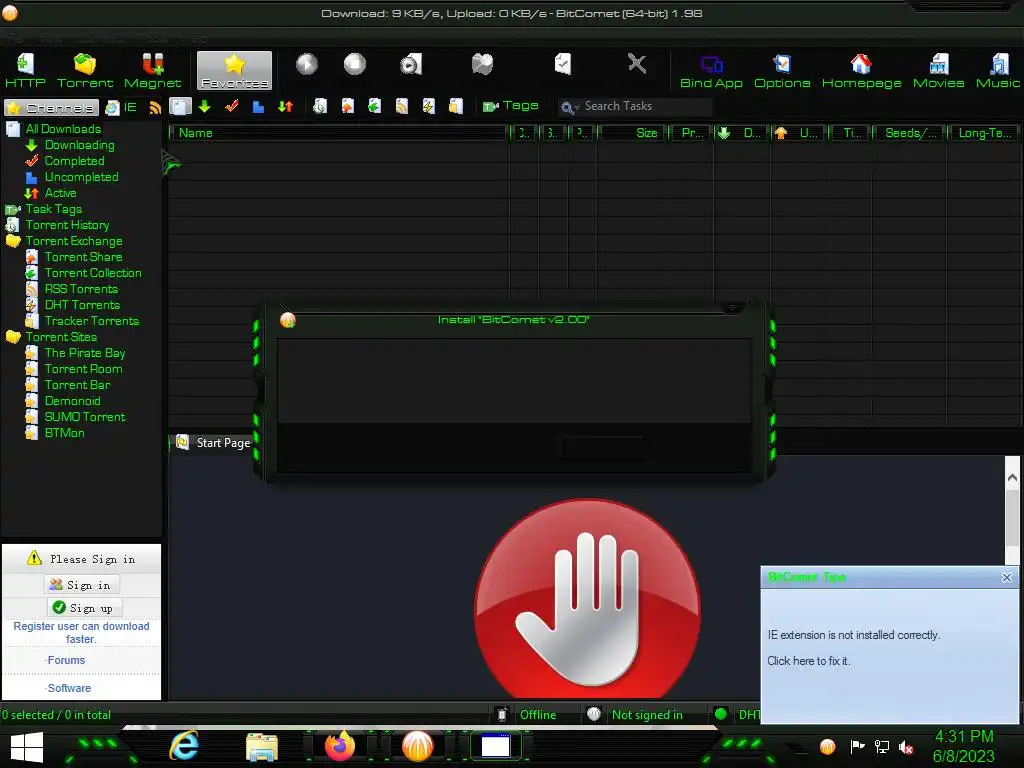The width and height of the screenshot is (1024, 768).
Task: Filter uncompleted tasks with blue icon
Action: click(x=258, y=106)
